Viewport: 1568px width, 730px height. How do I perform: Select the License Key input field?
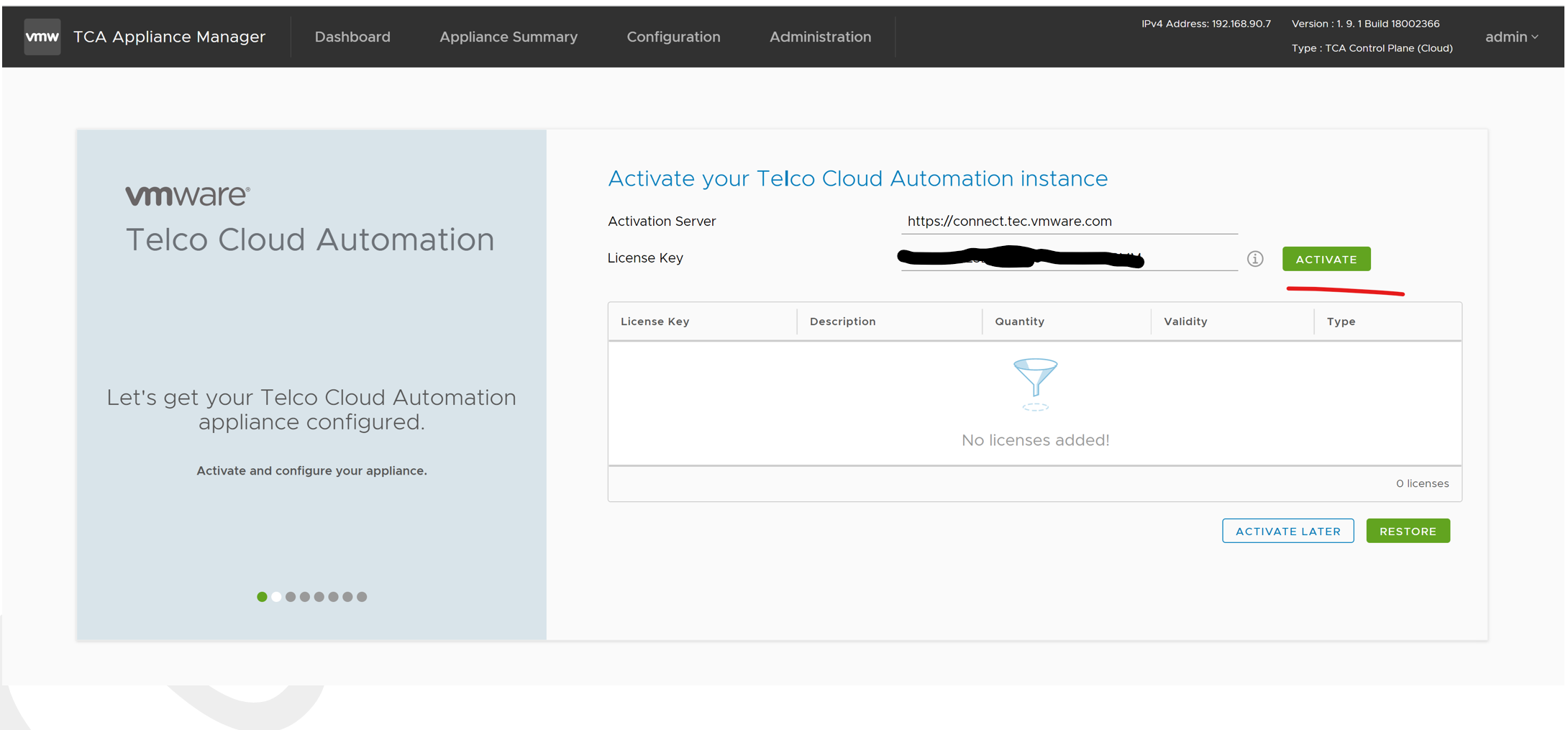point(1067,257)
